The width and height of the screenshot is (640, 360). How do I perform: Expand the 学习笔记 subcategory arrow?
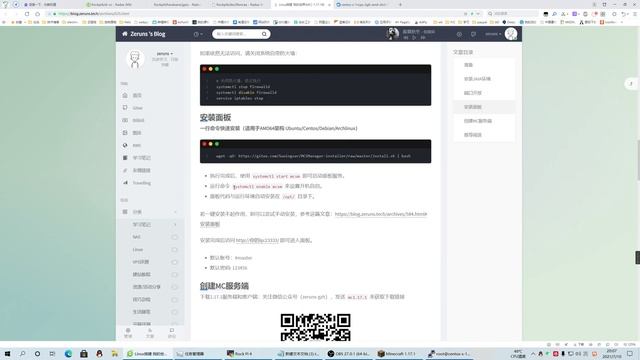175,224
